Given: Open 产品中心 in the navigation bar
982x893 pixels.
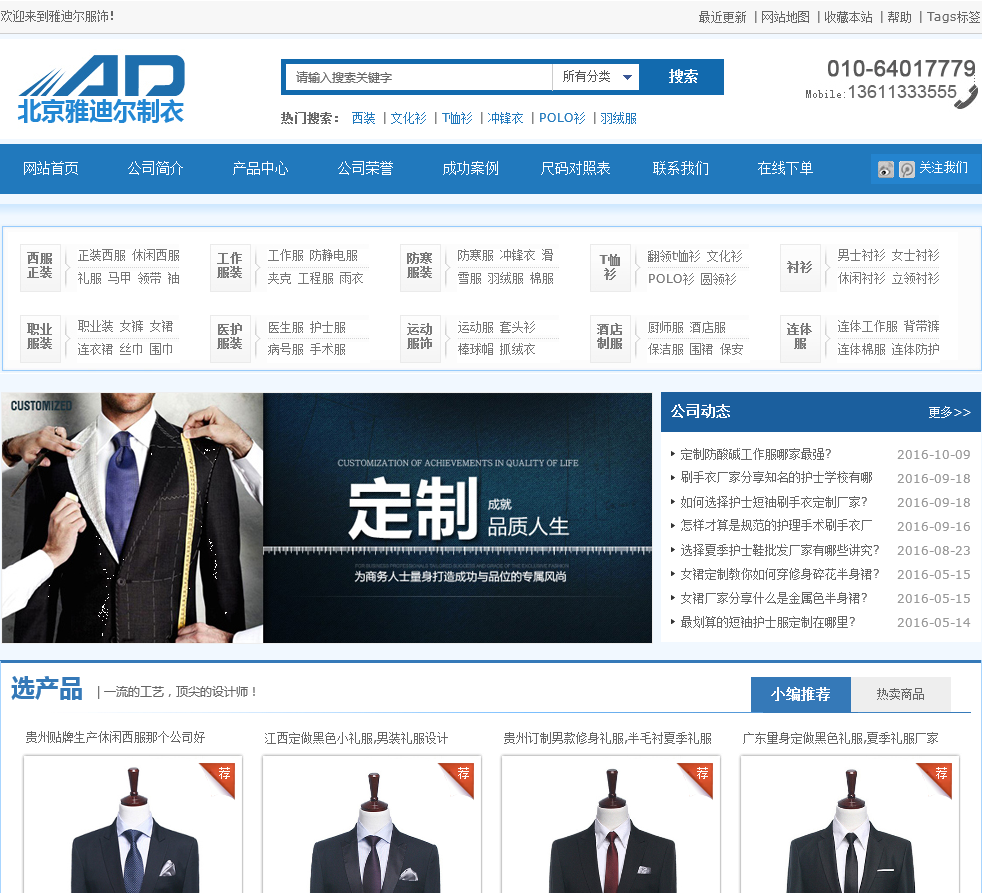Looking at the screenshot, I should (x=261, y=168).
